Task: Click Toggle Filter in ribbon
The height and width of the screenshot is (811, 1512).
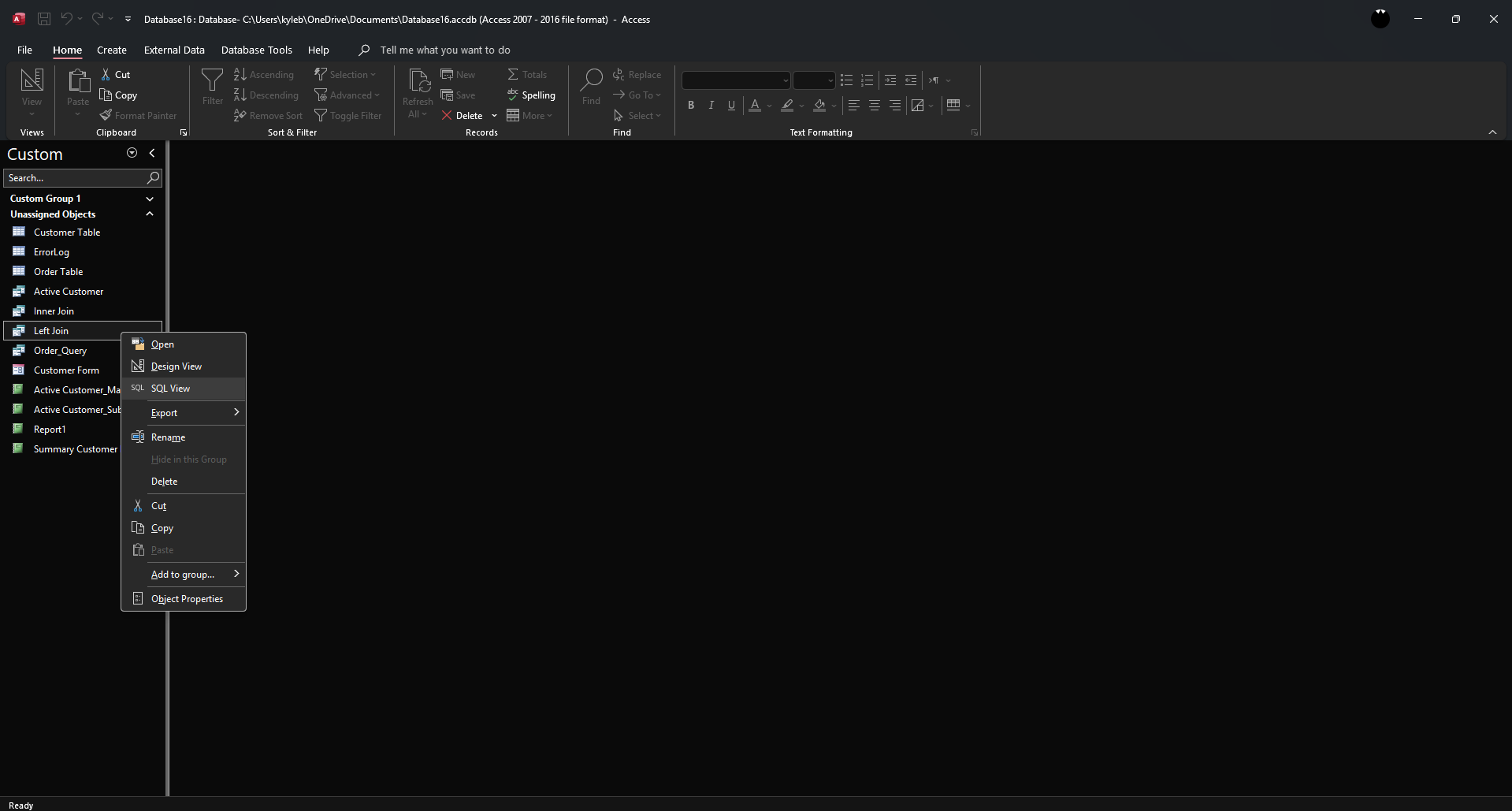Action: click(347, 115)
